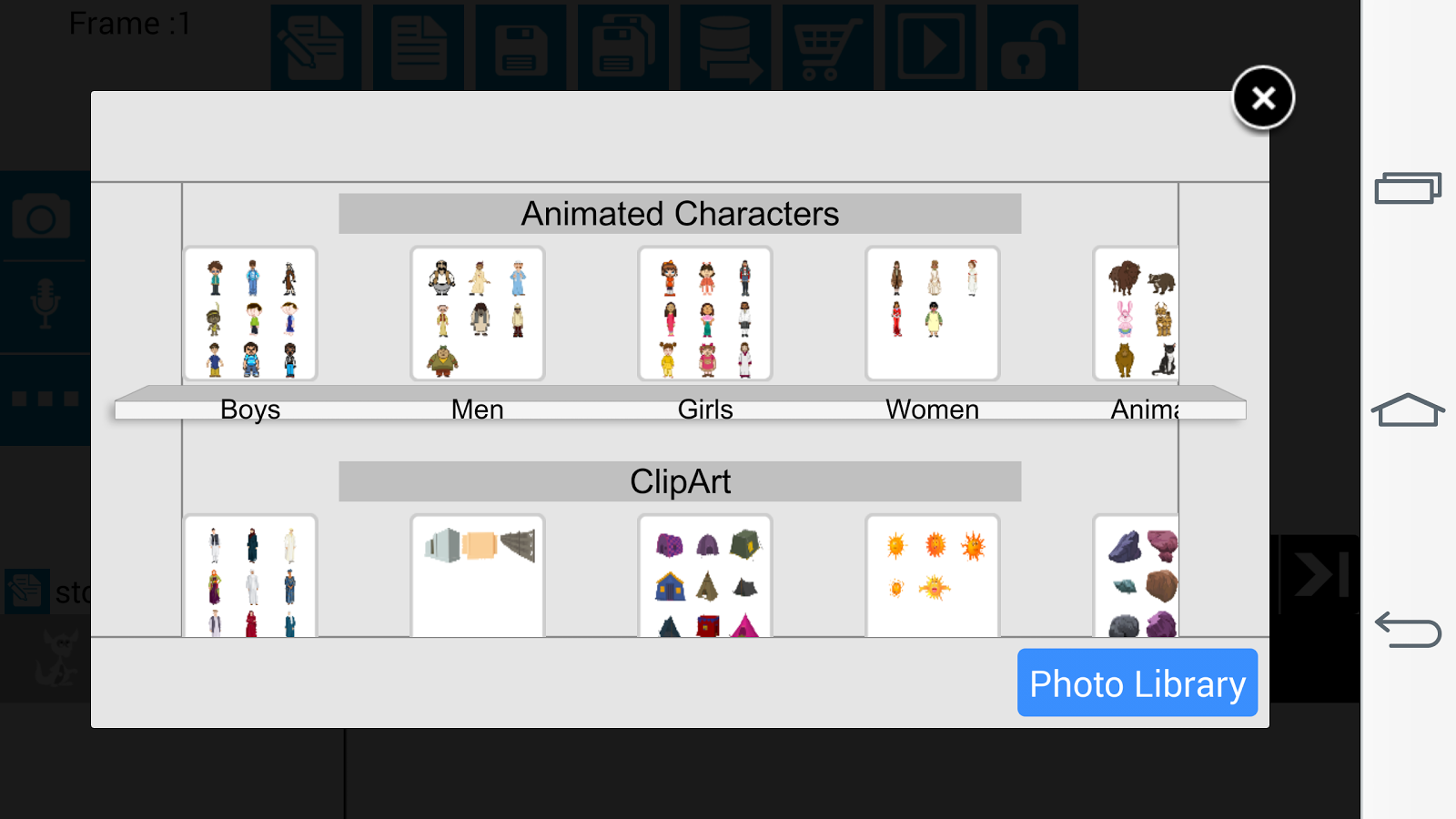Click the shopping cart toolbar icon

point(828,47)
